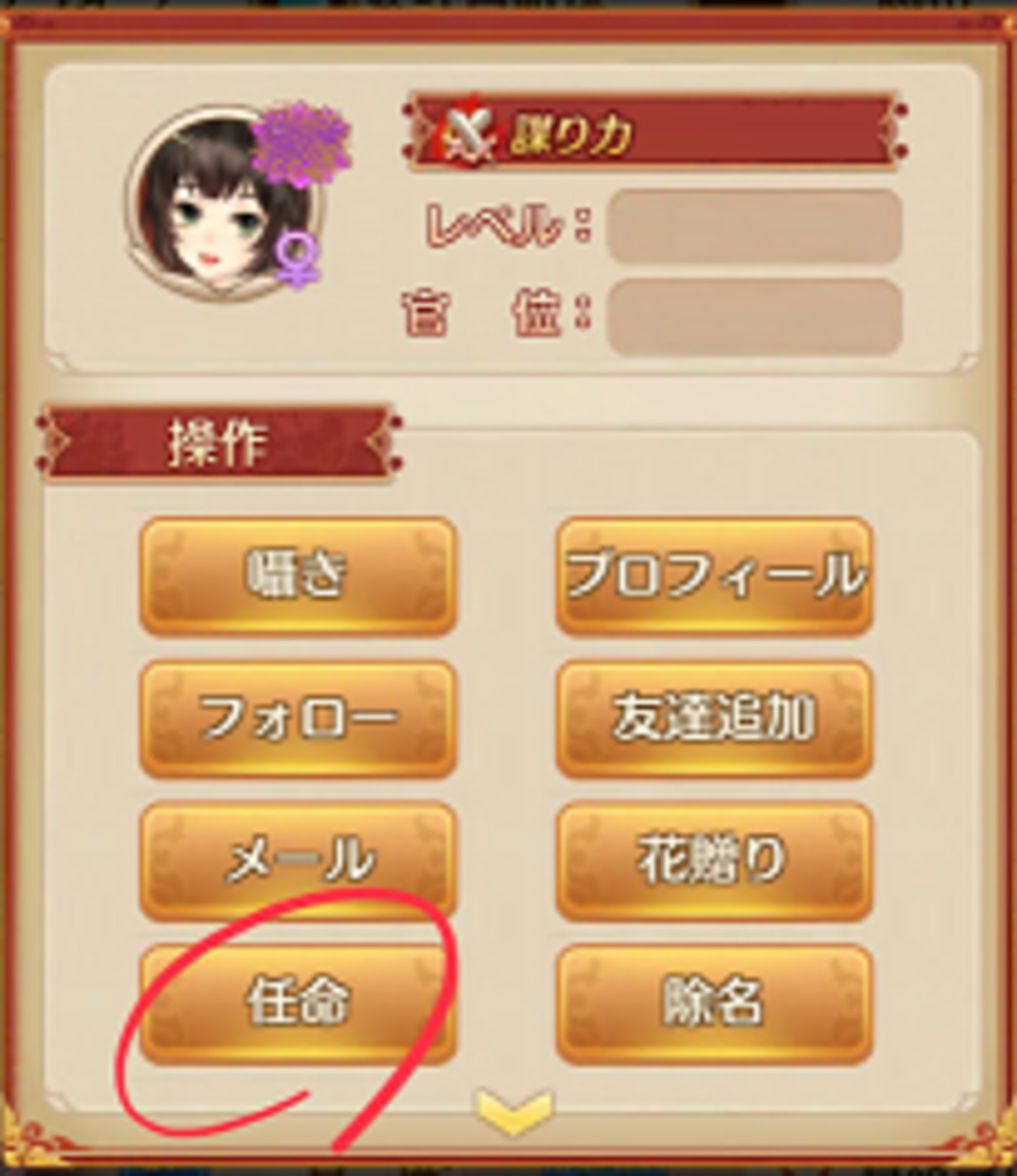Select the 友達追加 add friend button
This screenshot has height=1176, width=1017.
click(714, 718)
